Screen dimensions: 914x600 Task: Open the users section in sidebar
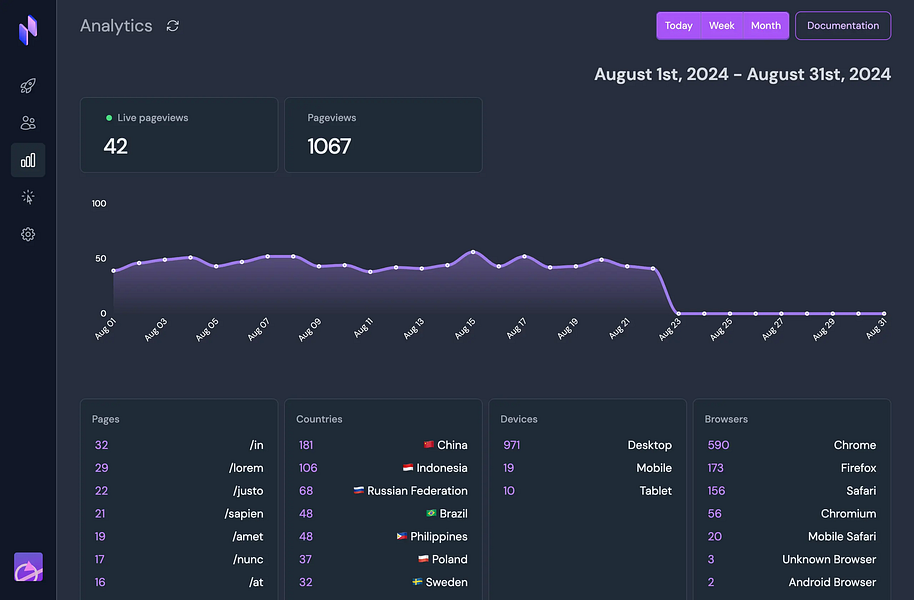pyautogui.click(x=27, y=122)
